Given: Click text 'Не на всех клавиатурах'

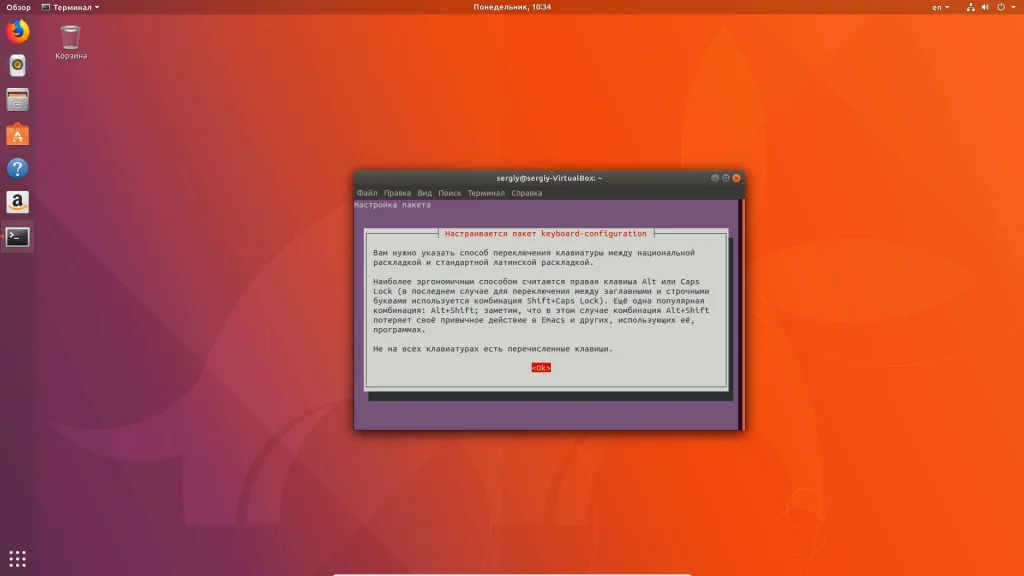Looking at the screenshot, I should (x=426, y=349).
